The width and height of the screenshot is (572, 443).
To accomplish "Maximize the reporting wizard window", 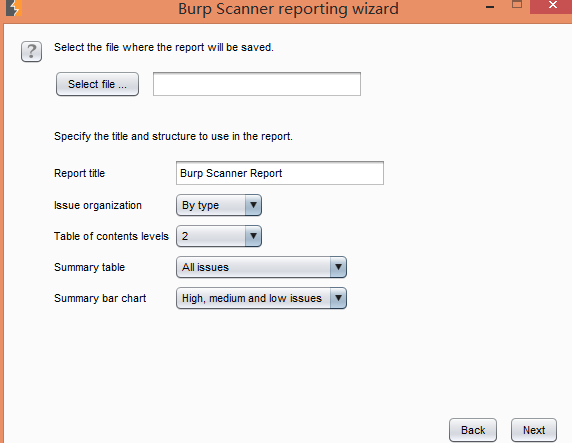I will (x=517, y=5).
